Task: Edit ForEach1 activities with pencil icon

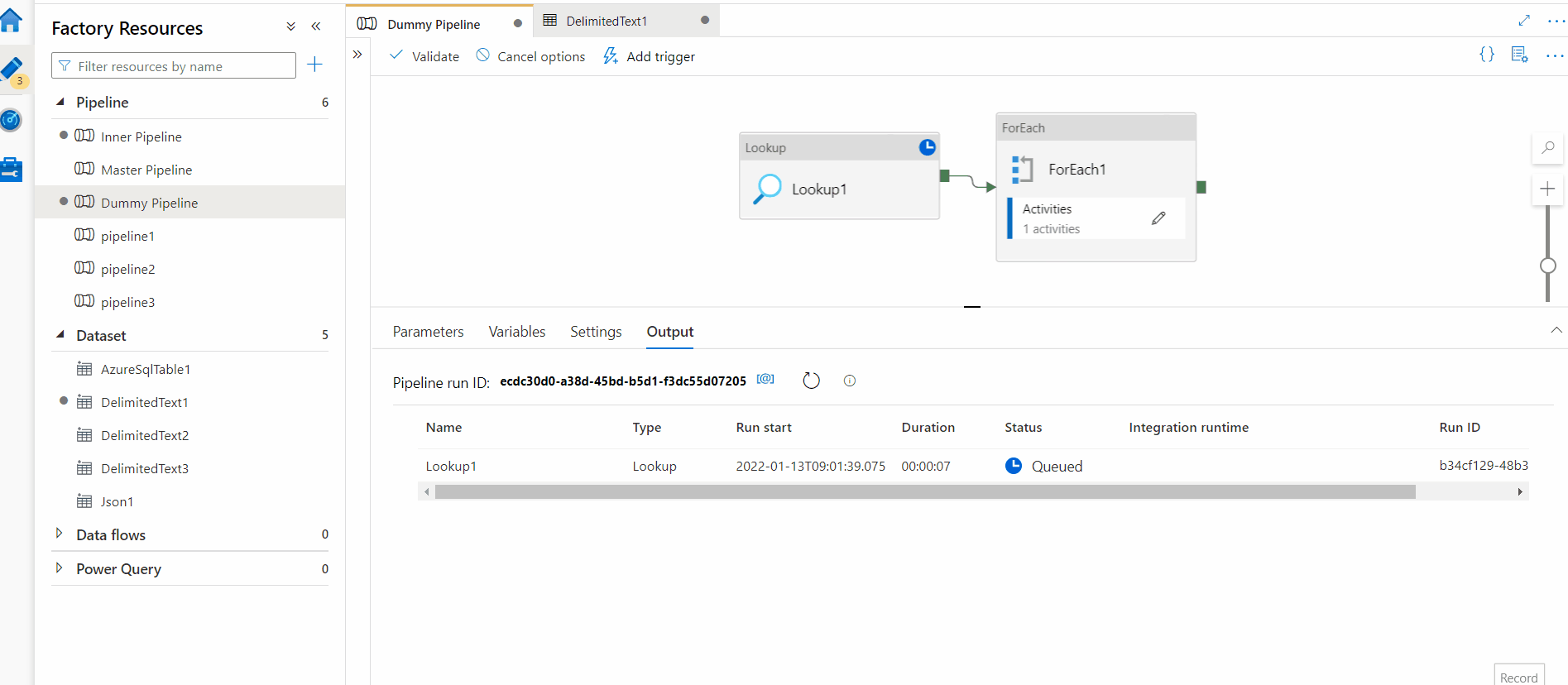Action: pos(1158,218)
